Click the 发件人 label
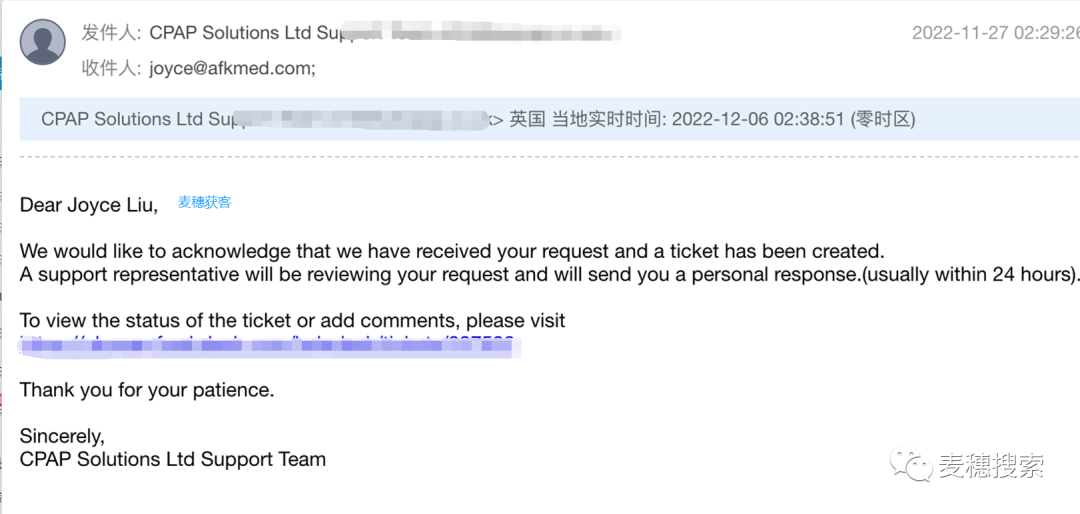Image resolution: width=1080 pixels, height=514 pixels. tap(112, 33)
